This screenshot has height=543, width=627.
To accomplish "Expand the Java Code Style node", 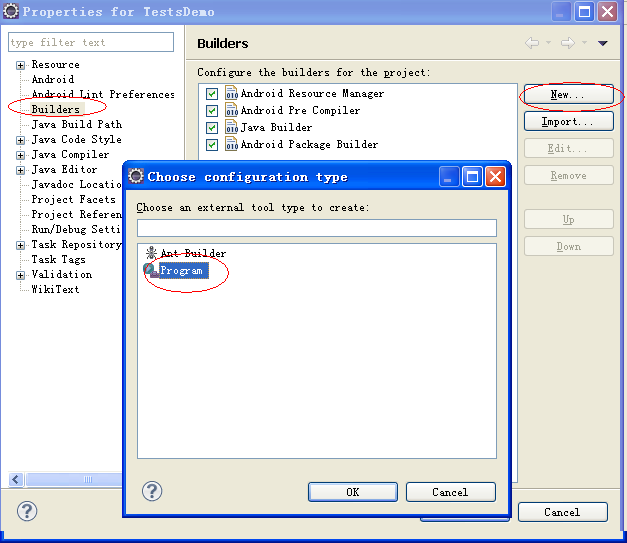I will coord(20,140).
